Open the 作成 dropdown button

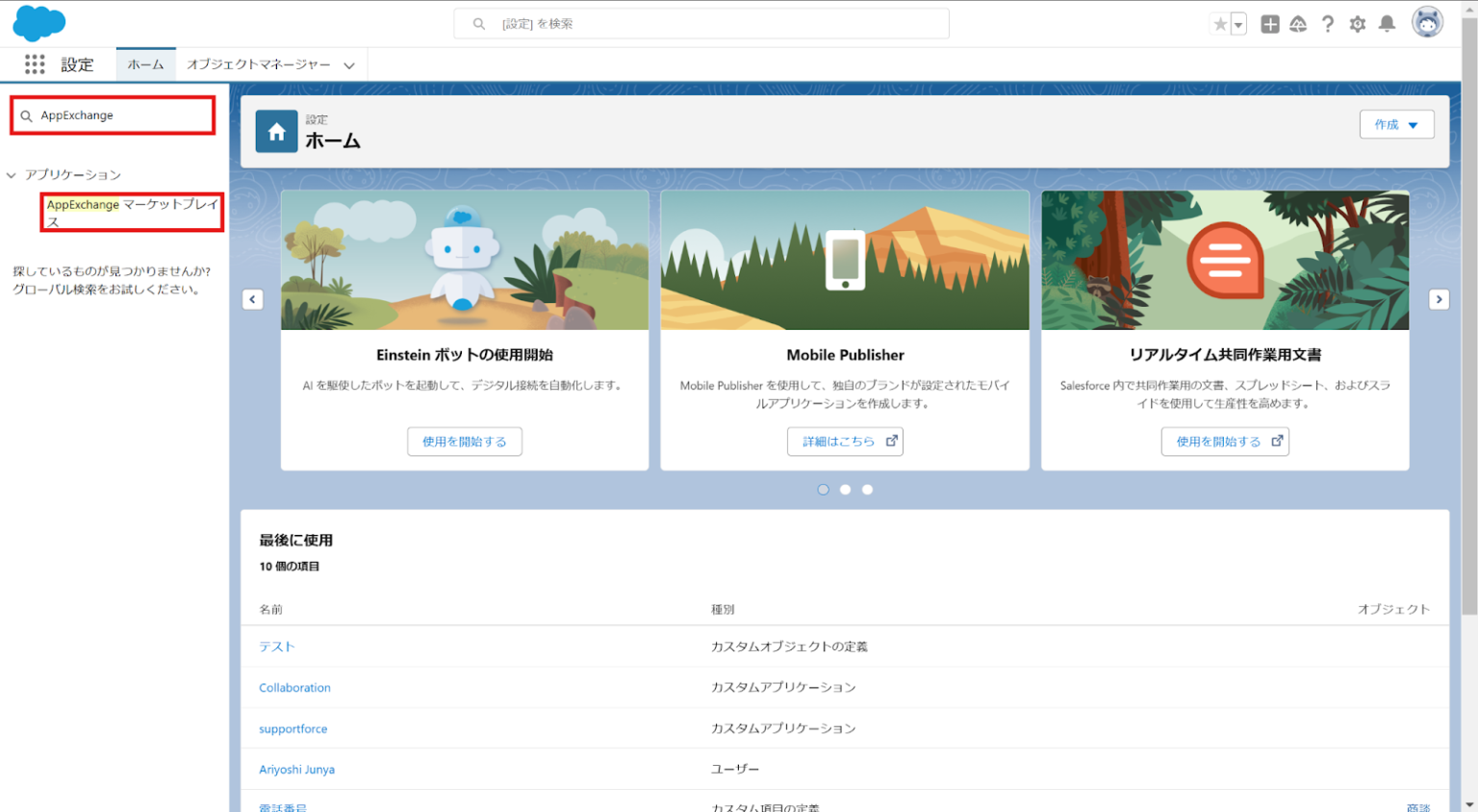1396,124
